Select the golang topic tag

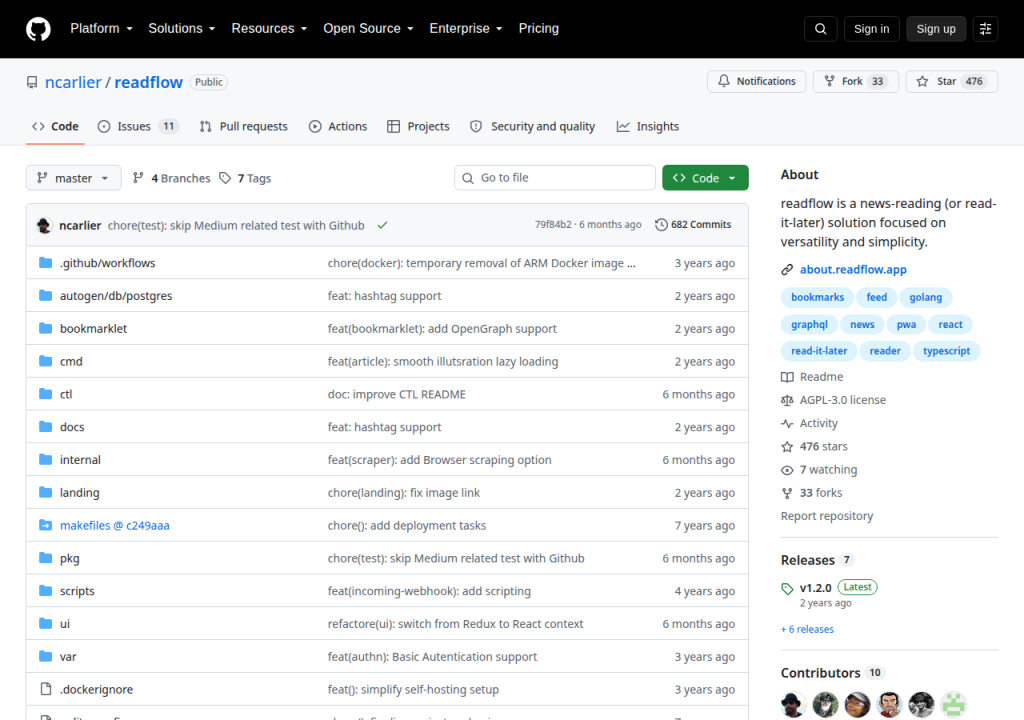tap(925, 297)
